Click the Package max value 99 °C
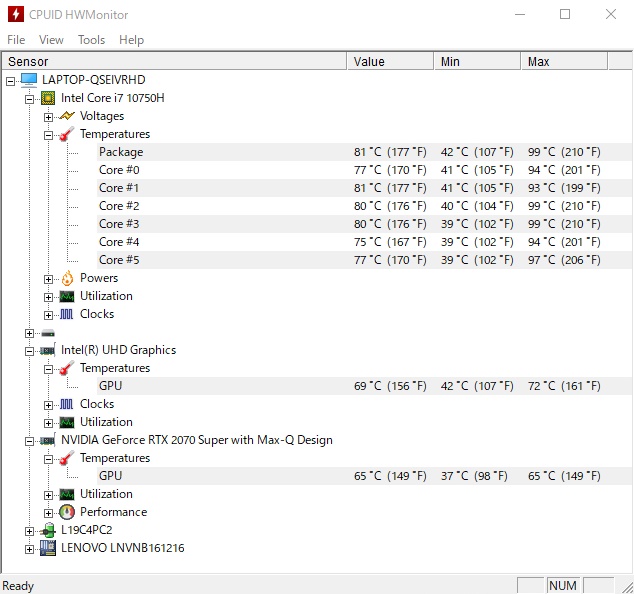Image resolution: width=634 pixels, height=594 pixels. 564,152
